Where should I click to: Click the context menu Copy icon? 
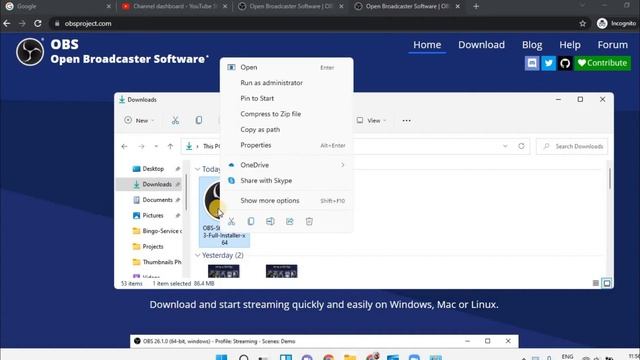[x=251, y=221]
